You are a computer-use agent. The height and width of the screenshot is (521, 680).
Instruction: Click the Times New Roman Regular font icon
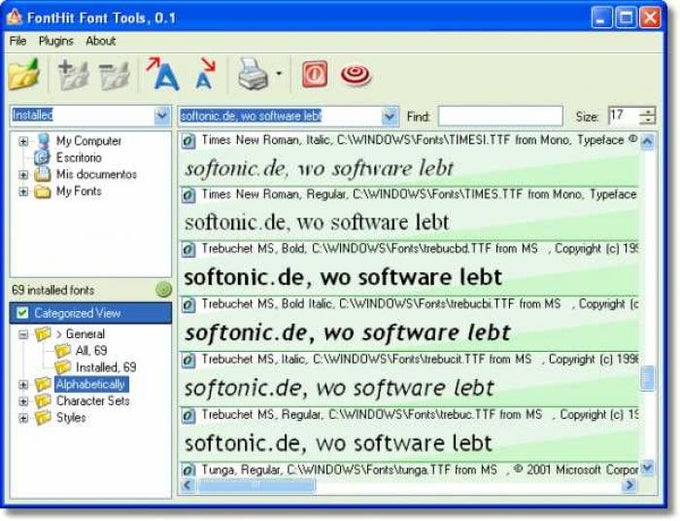click(188, 196)
